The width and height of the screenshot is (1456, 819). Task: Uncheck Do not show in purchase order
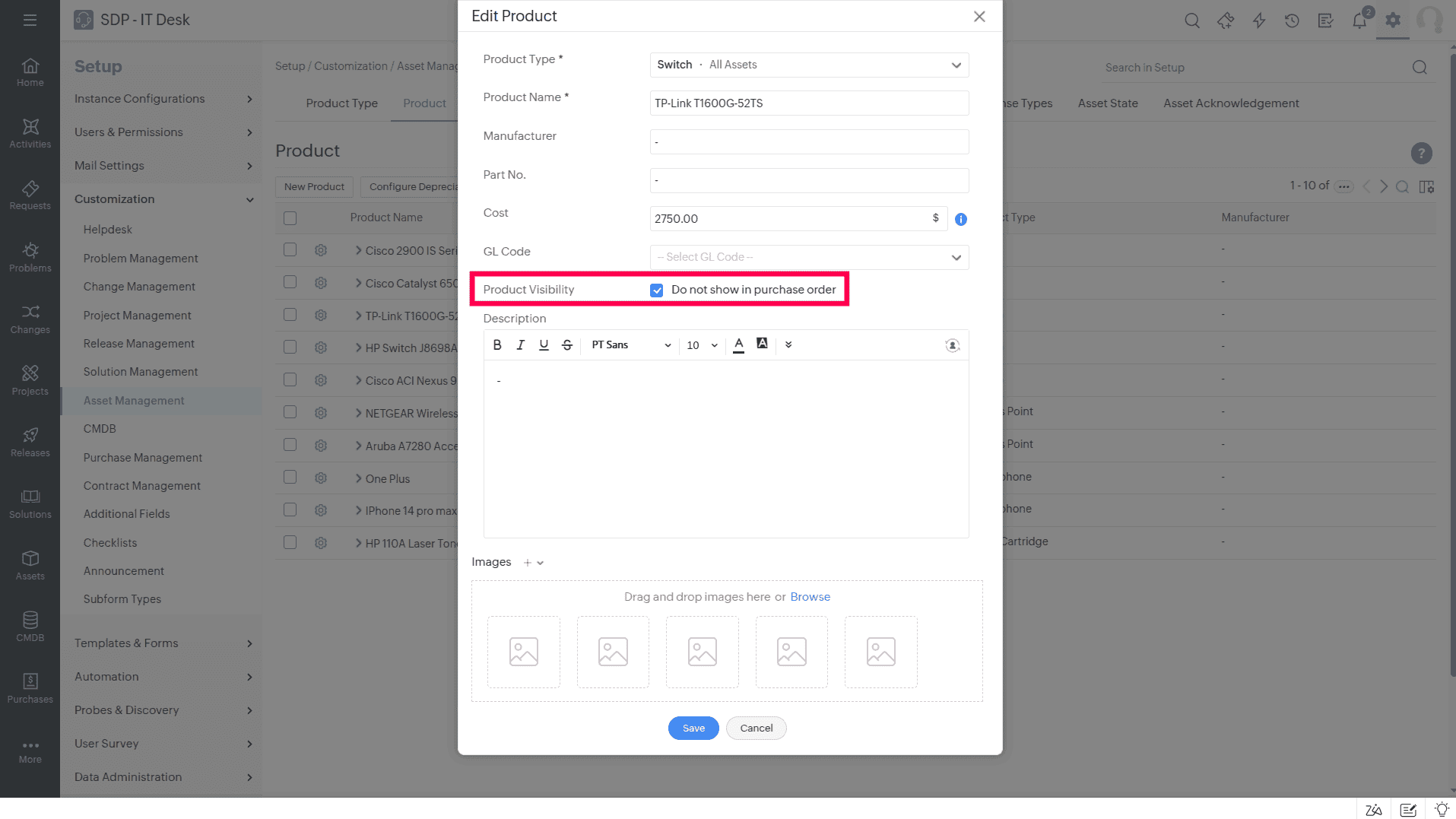[657, 290]
